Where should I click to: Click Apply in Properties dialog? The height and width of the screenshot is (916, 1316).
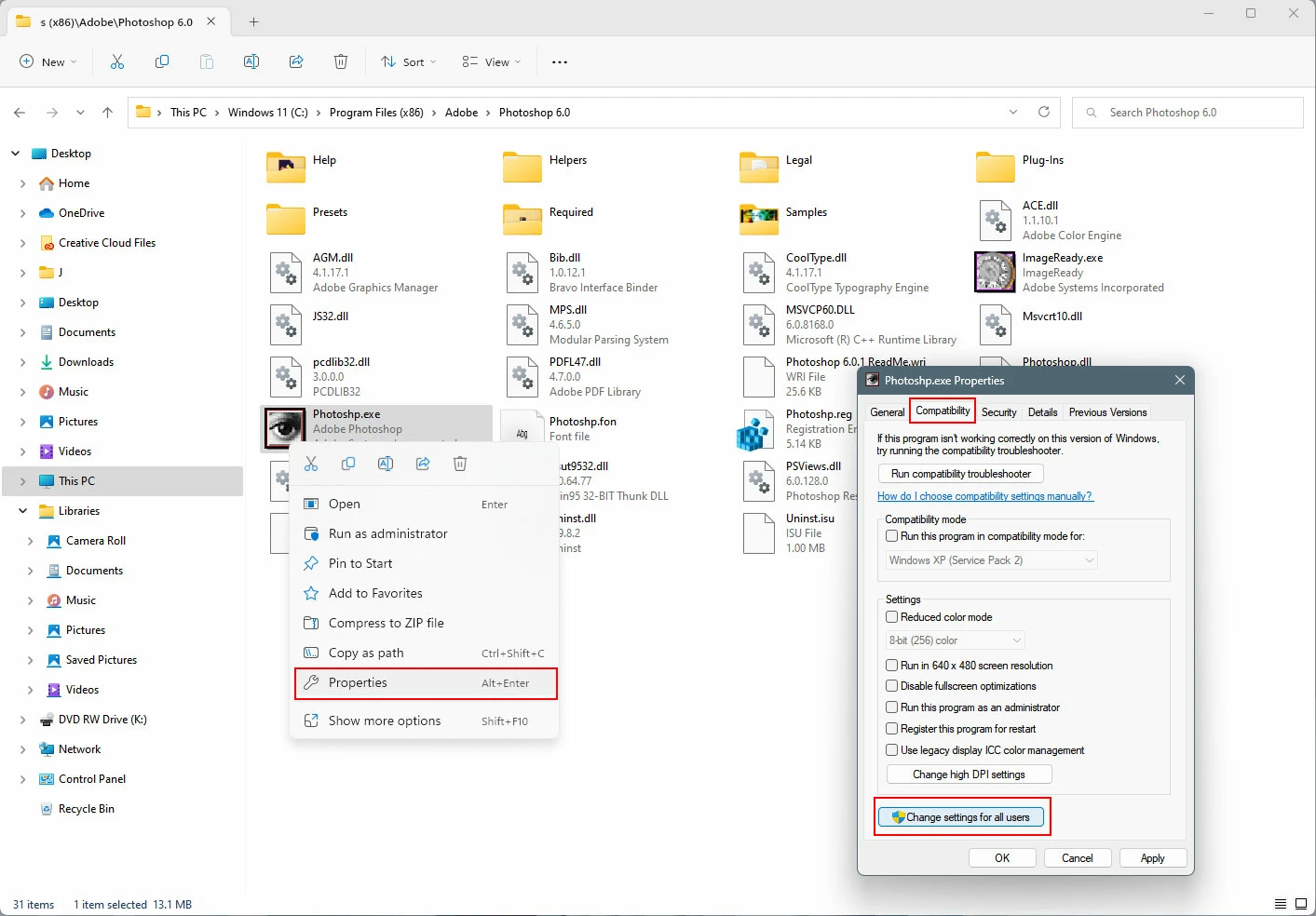1152,858
